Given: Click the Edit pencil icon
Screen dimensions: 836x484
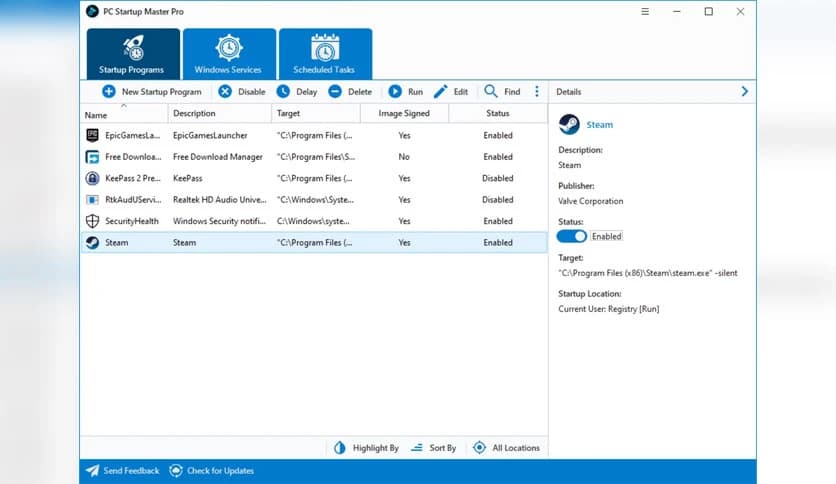Looking at the screenshot, I should pyautogui.click(x=440, y=91).
